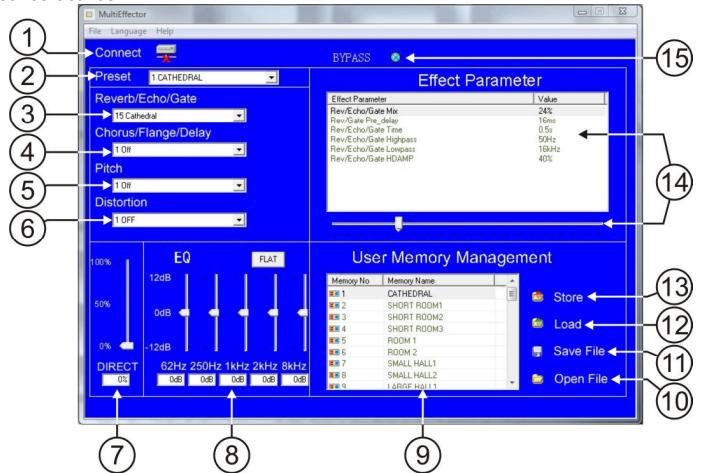
Task: Click the Value column header
Action: coord(569,99)
